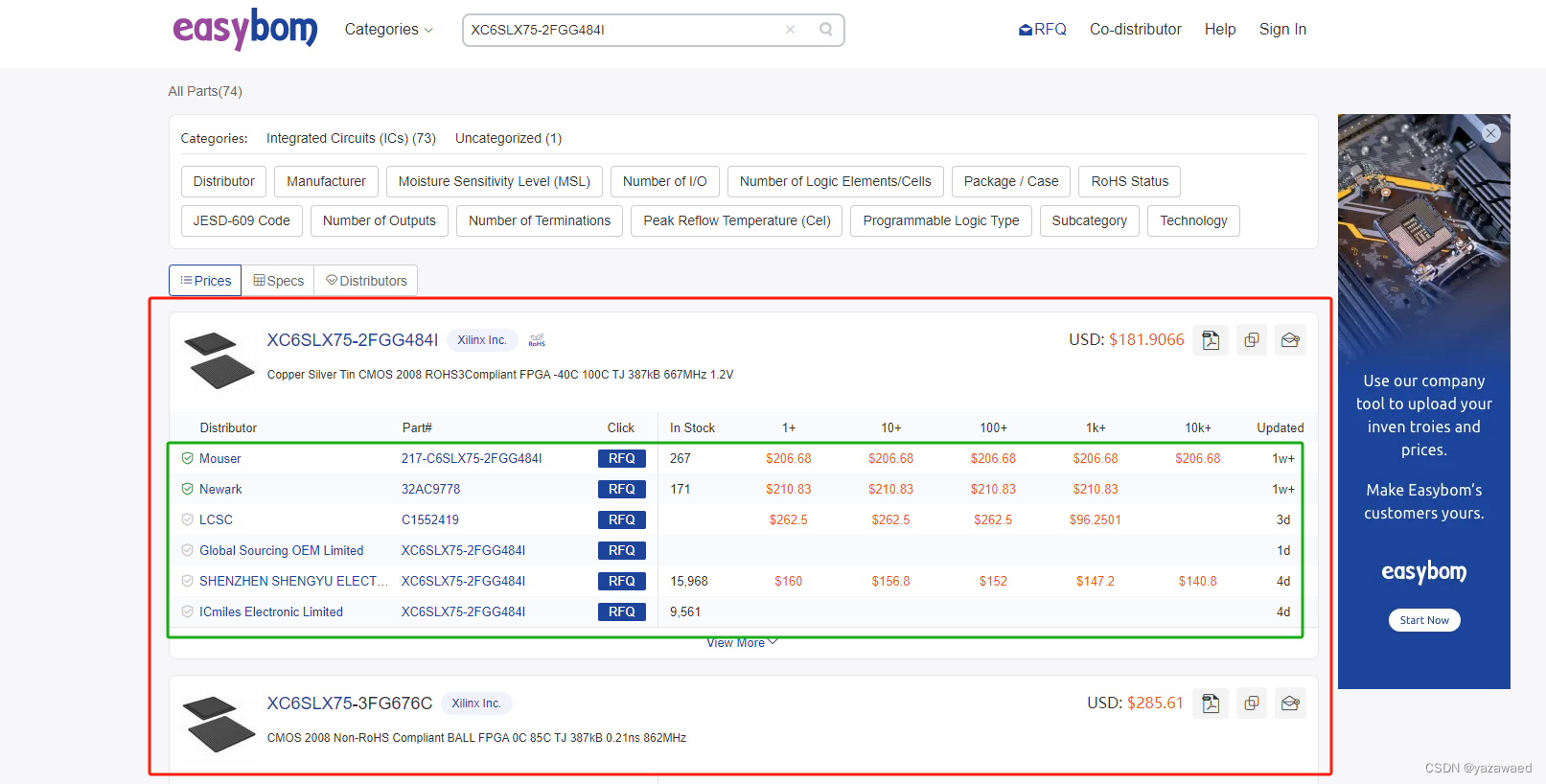Expand the Distributor filter
This screenshot has height=784, width=1546.
click(x=223, y=181)
